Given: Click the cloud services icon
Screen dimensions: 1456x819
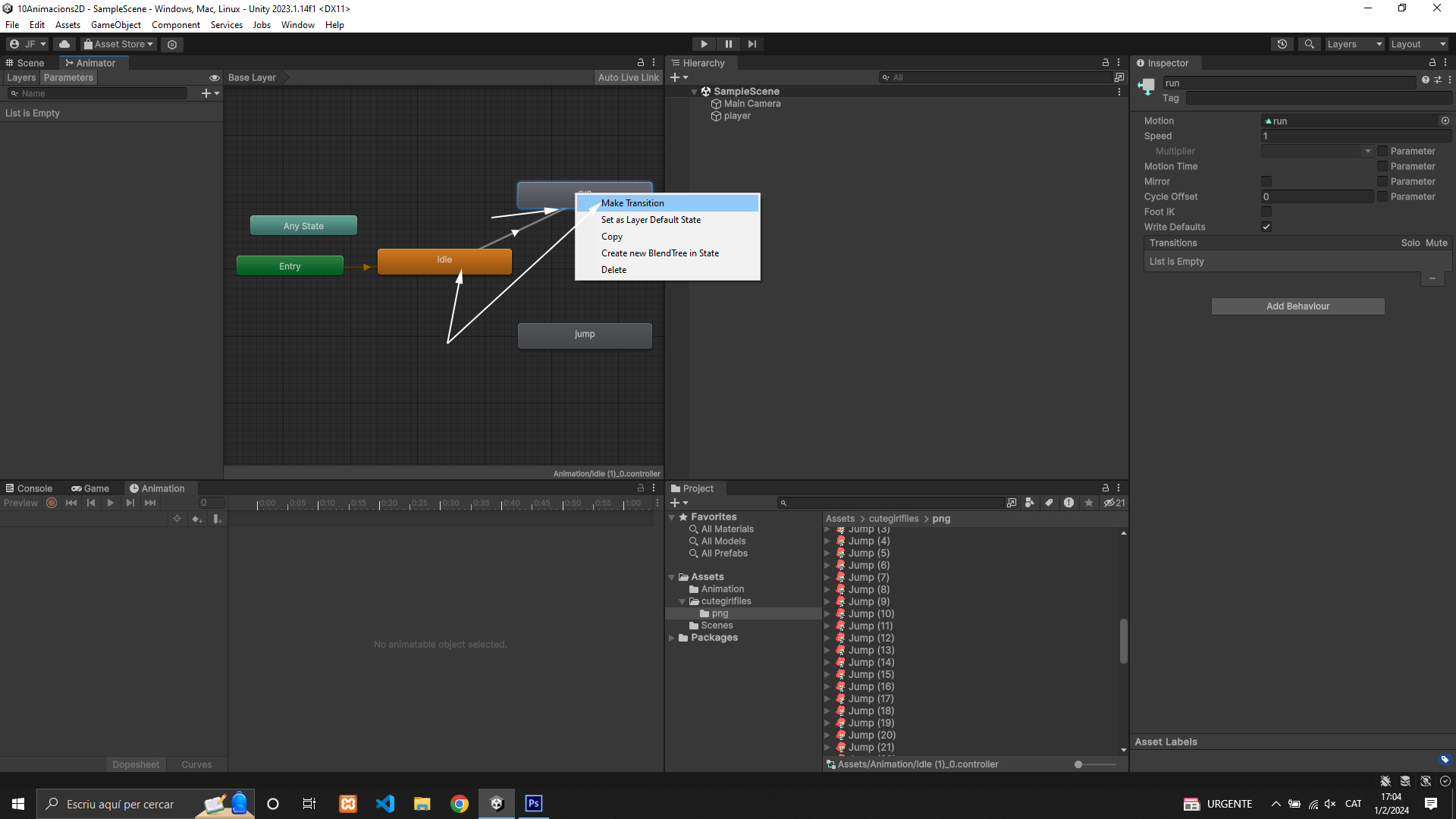Looking at the screenshot, I should pyautogui.click(x=64, y=44).
